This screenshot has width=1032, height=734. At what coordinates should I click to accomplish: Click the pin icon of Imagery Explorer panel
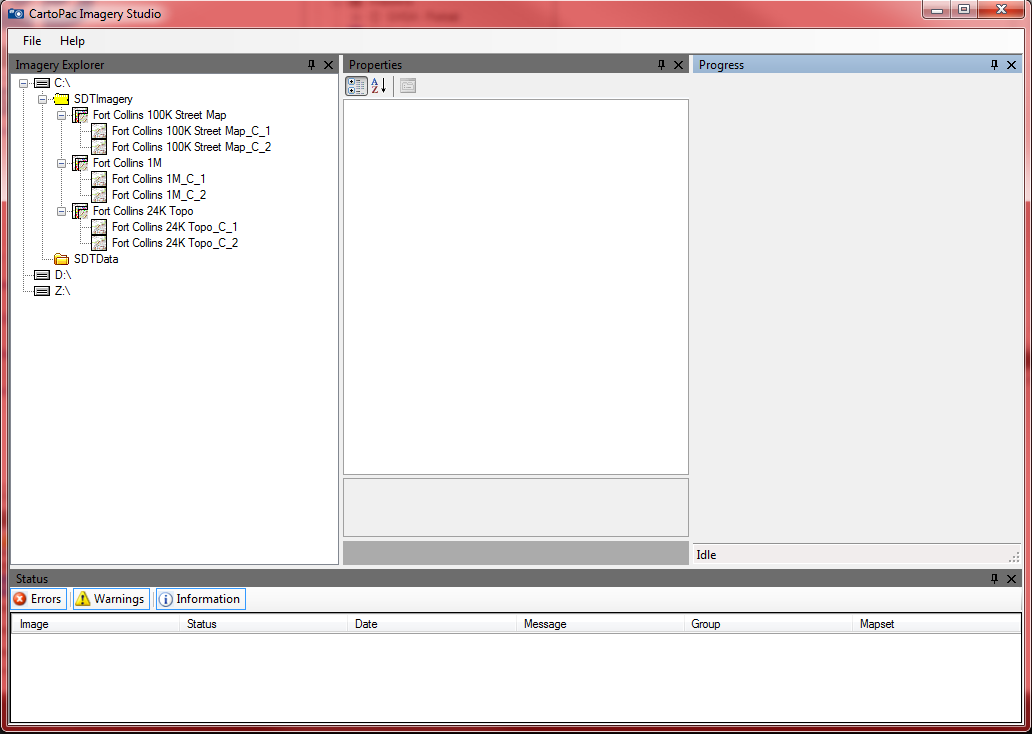click(311, 65)
